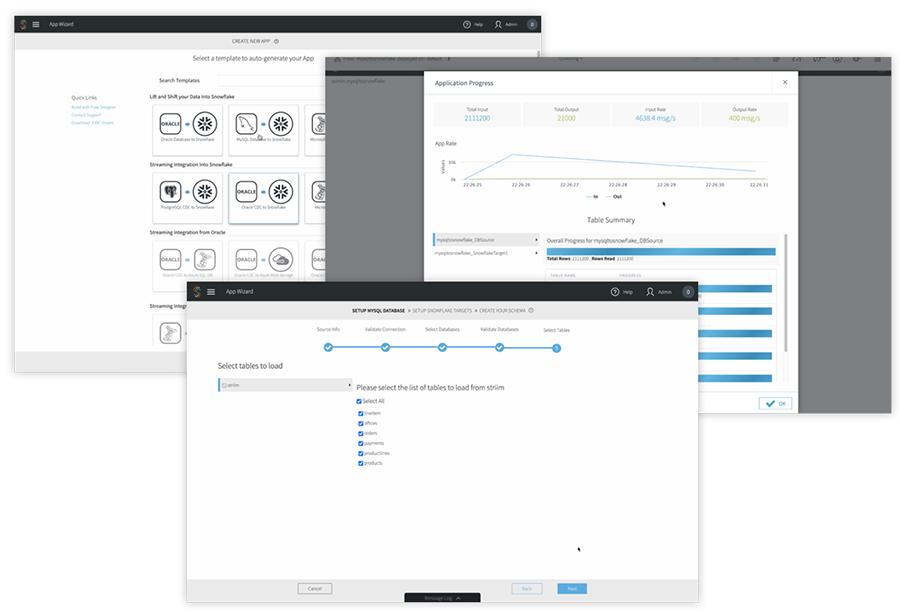
Task: Focus the Search Templates input field
Action: click(x=271, y=80)
